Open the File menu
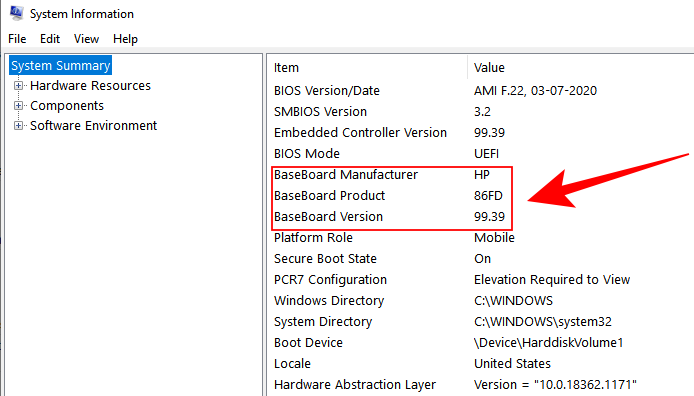This screenshot has width=694, height=396. click(x=17, y=39)
